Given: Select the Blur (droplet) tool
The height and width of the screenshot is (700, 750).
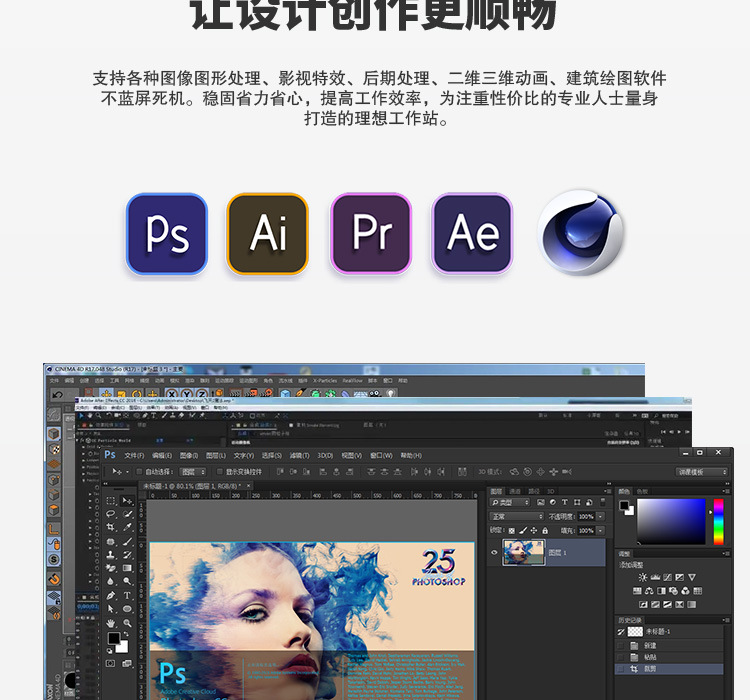Looking at the screenshot, I should [111, 581].
